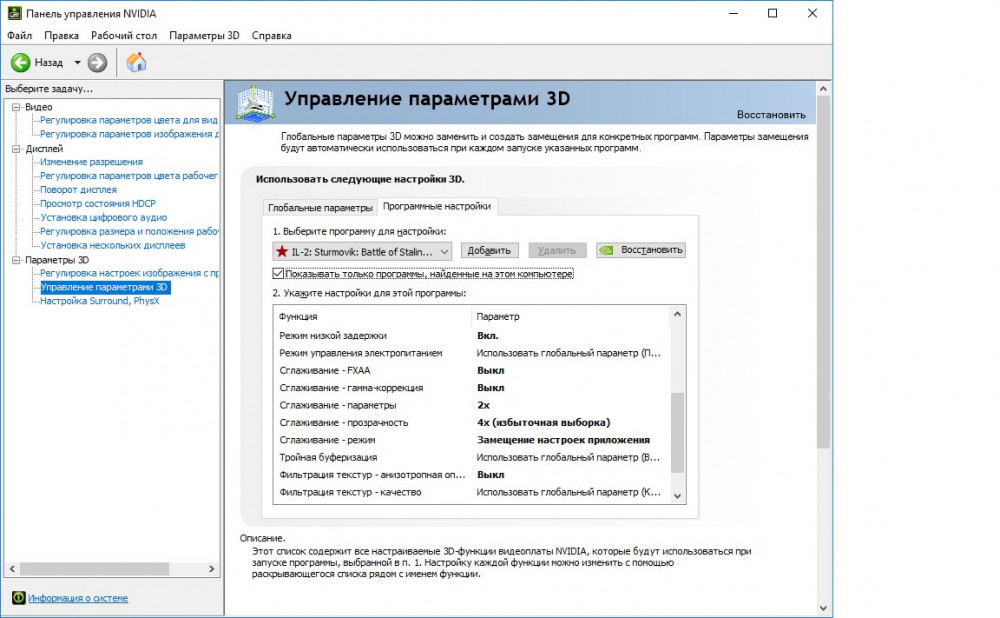Image resolution: width=1000 pixels, height=618 pixels.
Task: Select Тройная буферизация row
Action: pyautogui.click(x=471, y=457)
